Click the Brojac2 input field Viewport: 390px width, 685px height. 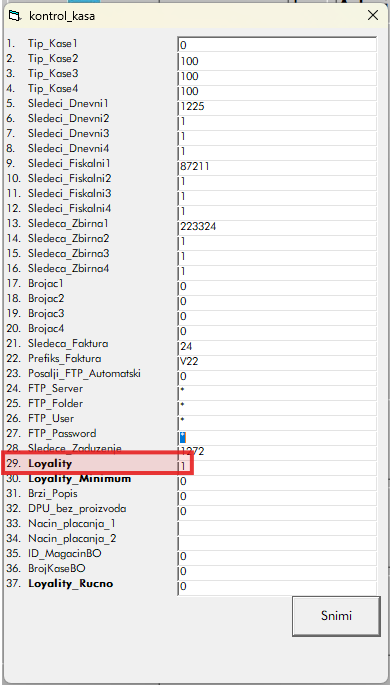click(277, 301)
